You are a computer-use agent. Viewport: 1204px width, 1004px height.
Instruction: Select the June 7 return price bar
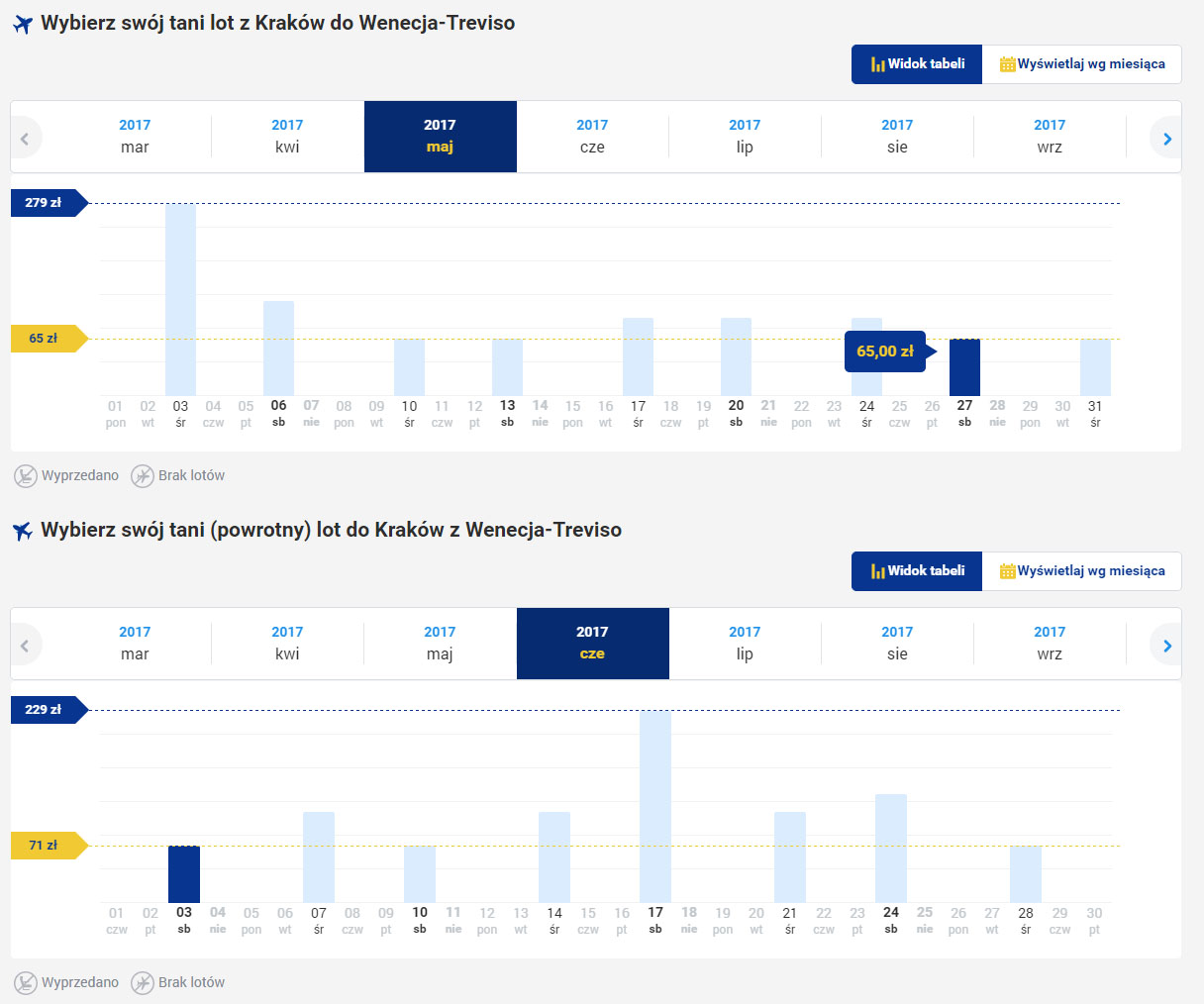(319, 857)
